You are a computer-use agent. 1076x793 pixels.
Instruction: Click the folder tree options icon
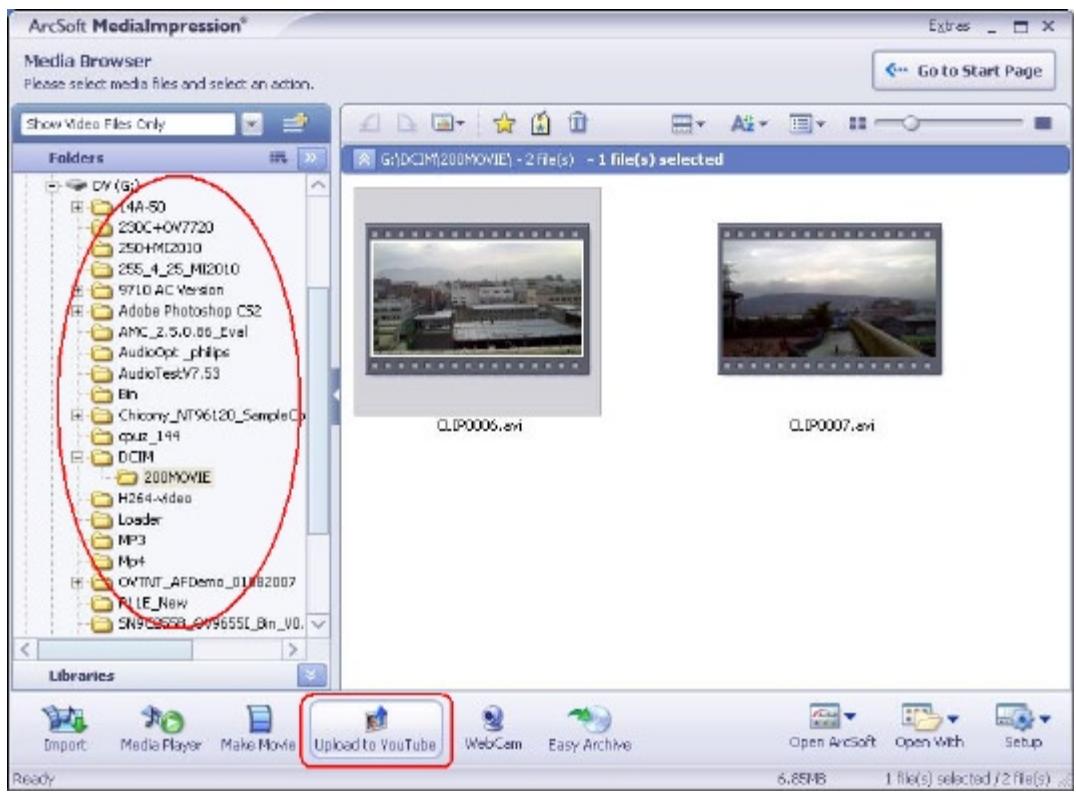pos(277,158)
